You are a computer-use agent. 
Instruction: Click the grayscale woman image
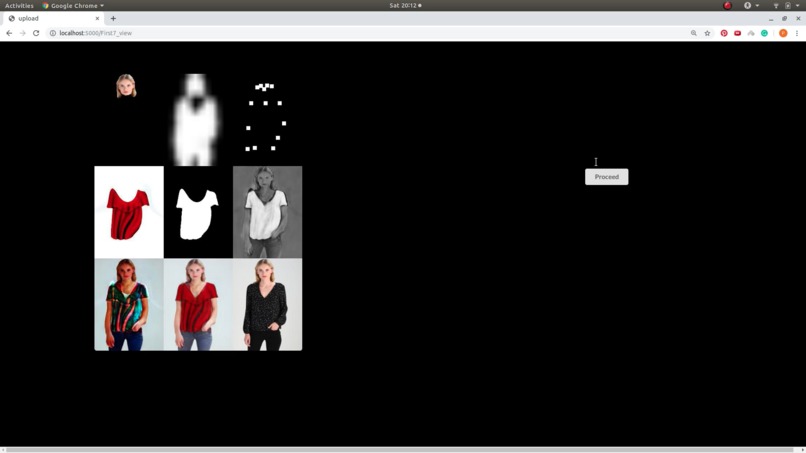click(267, 212)
